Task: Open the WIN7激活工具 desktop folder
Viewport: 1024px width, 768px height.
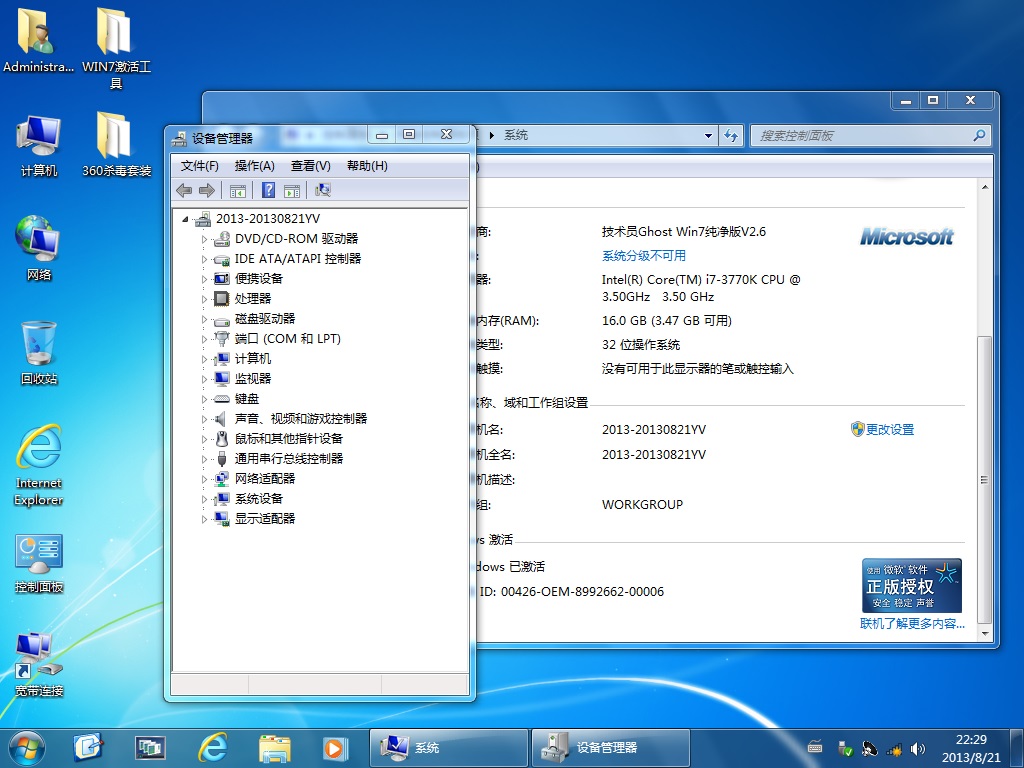Action: [116, 49]
